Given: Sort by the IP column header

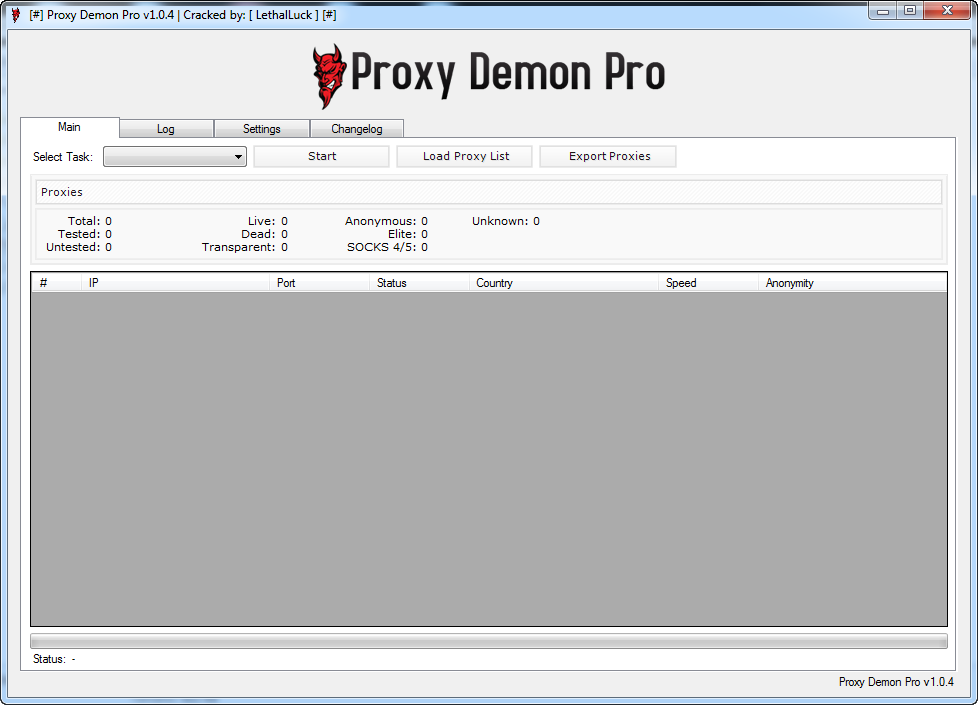Looking at the screenshot, I should [175, 283].
